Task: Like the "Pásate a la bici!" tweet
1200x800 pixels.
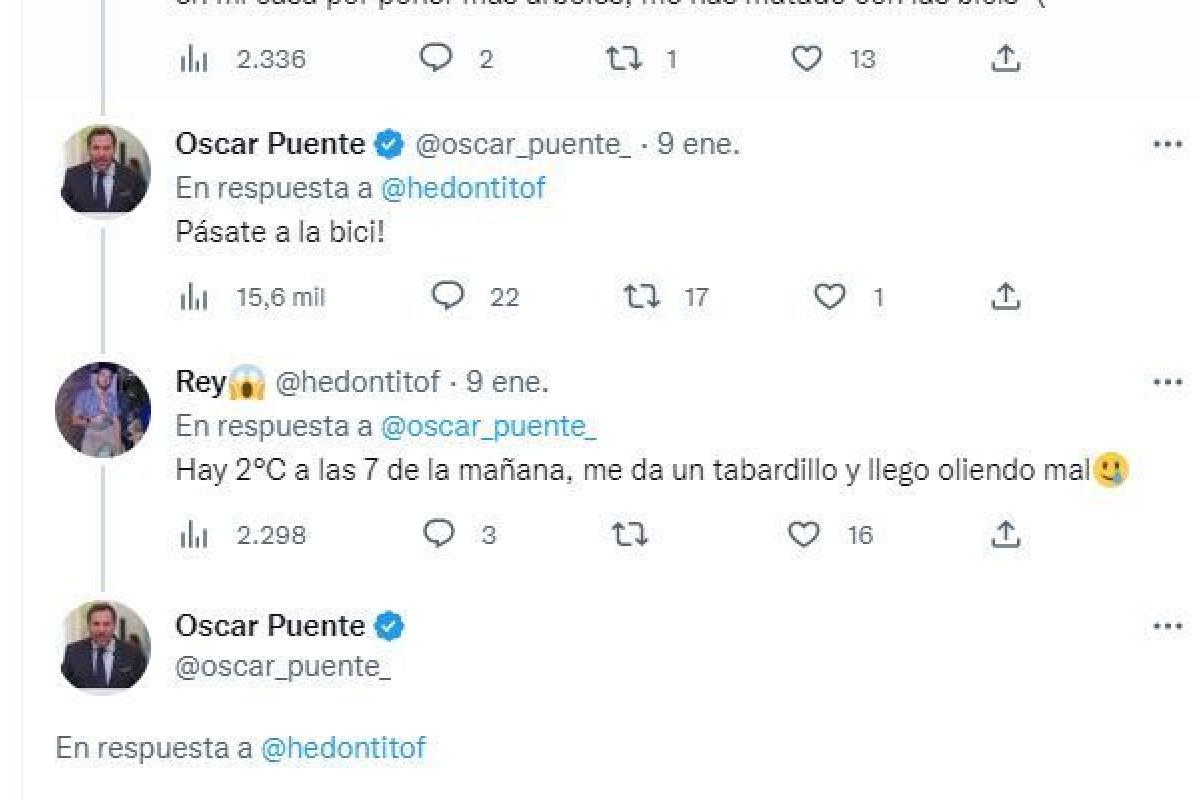Action: [830, 296]
